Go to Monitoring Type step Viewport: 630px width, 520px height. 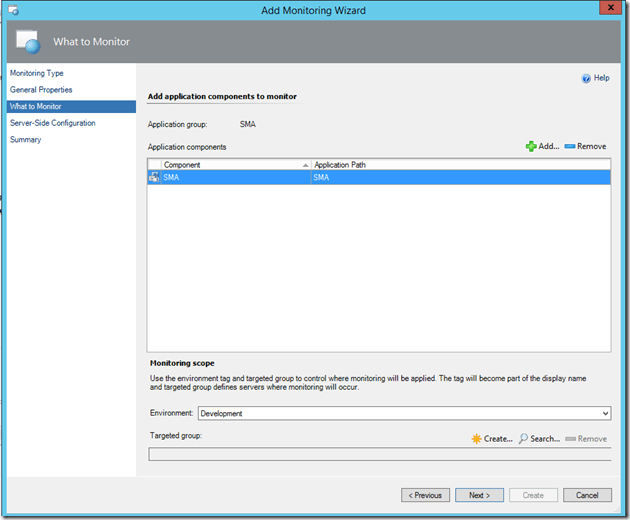(x=37, y=73)
